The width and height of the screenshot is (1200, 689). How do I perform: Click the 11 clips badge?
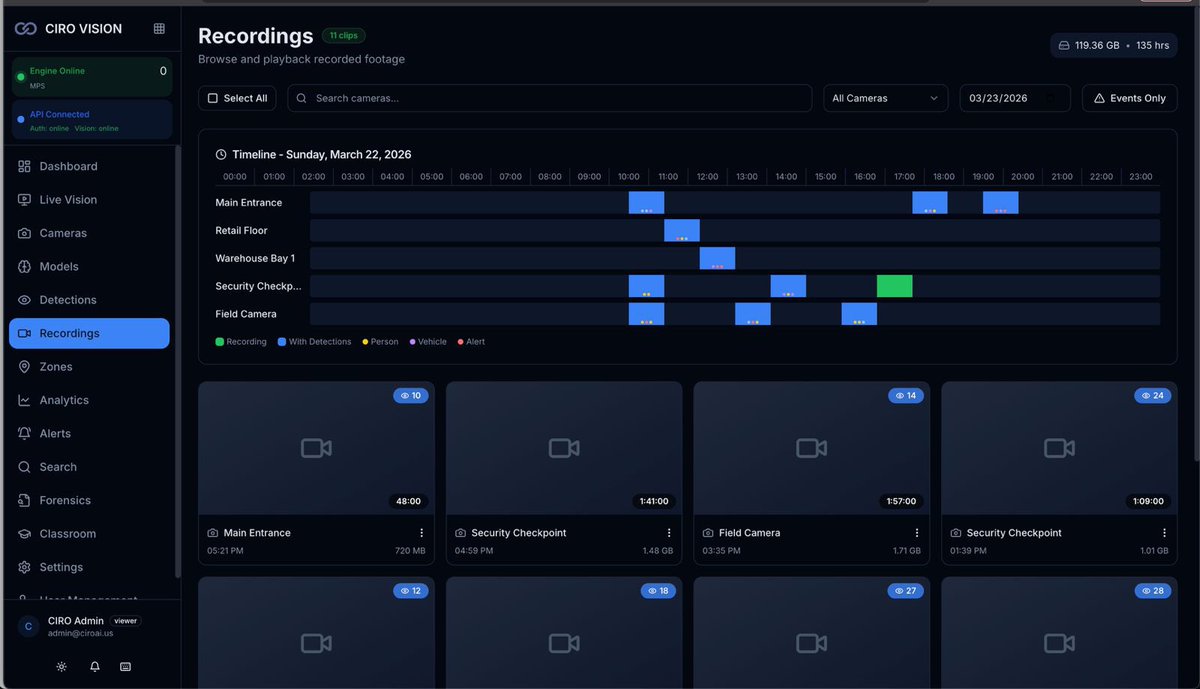[x=343, y=36]
